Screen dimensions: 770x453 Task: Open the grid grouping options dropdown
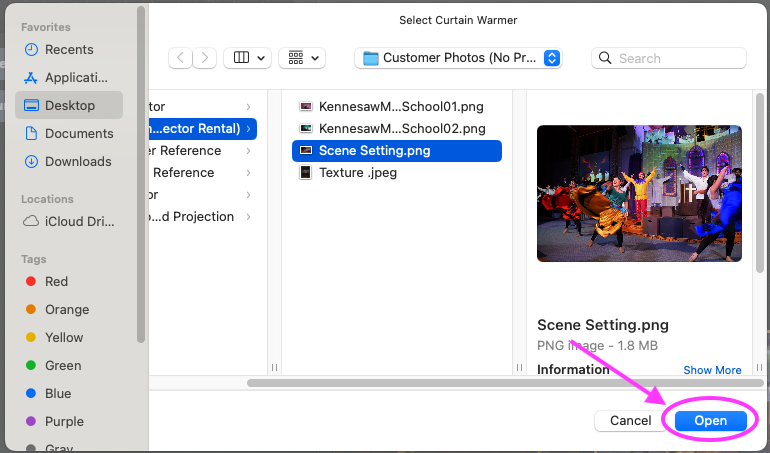click(x=301, y=58)
